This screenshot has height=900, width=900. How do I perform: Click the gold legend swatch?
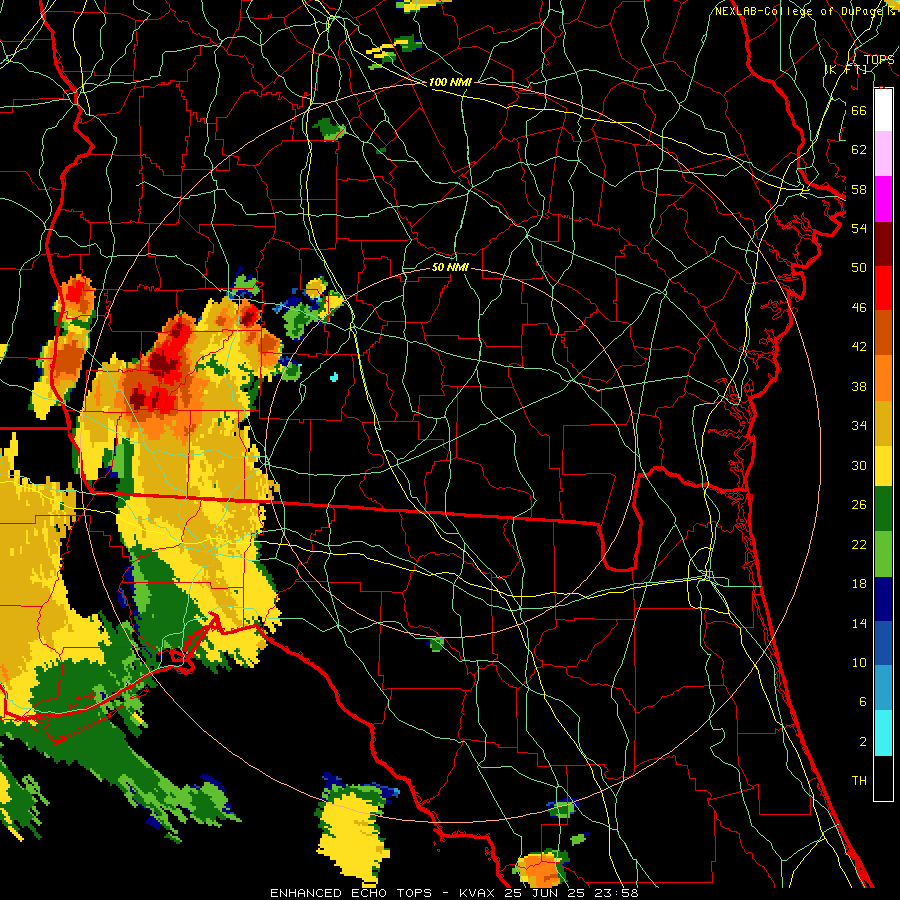click(883, 422)
